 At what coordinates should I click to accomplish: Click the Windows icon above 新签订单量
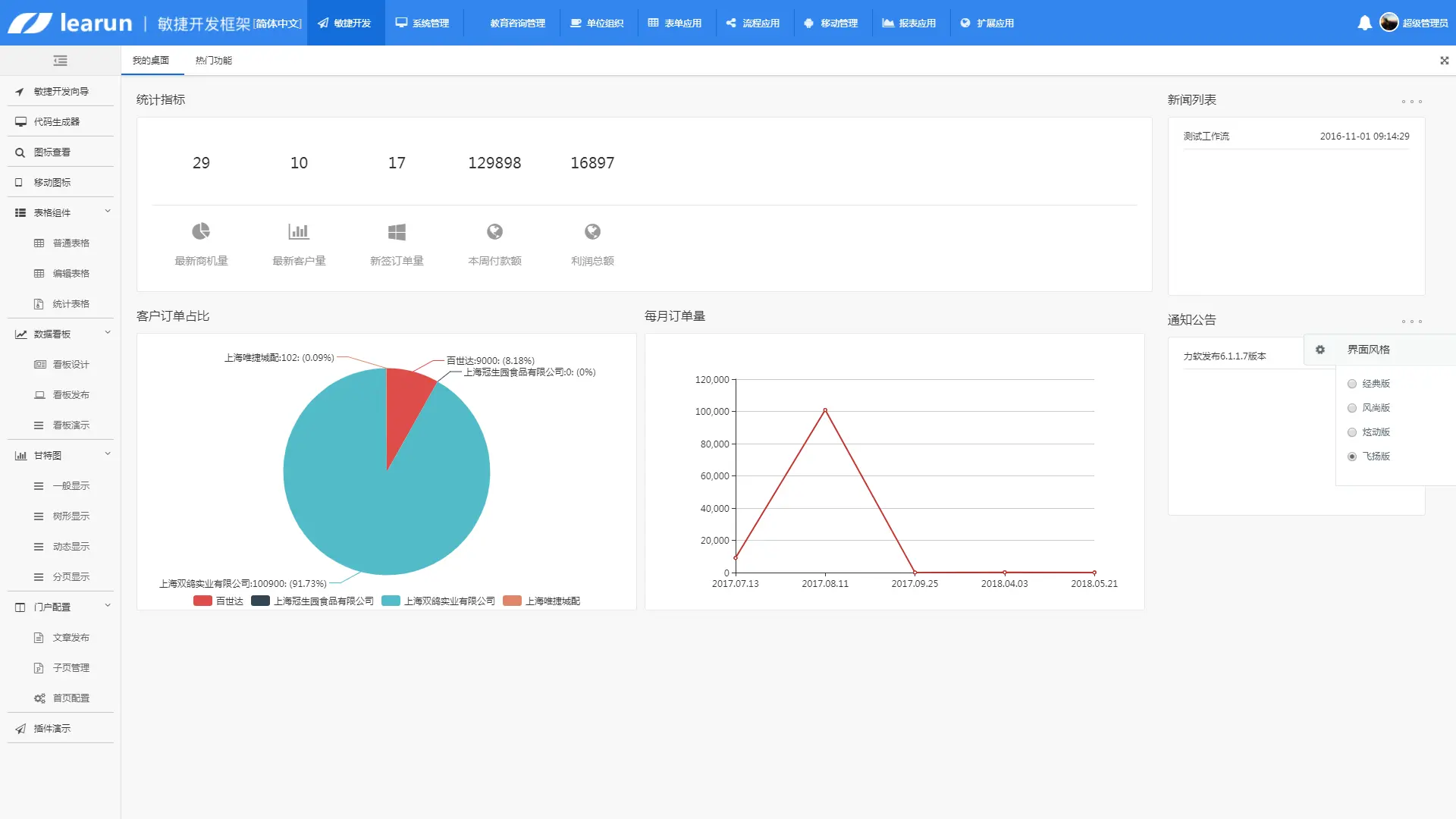point(397,231)
